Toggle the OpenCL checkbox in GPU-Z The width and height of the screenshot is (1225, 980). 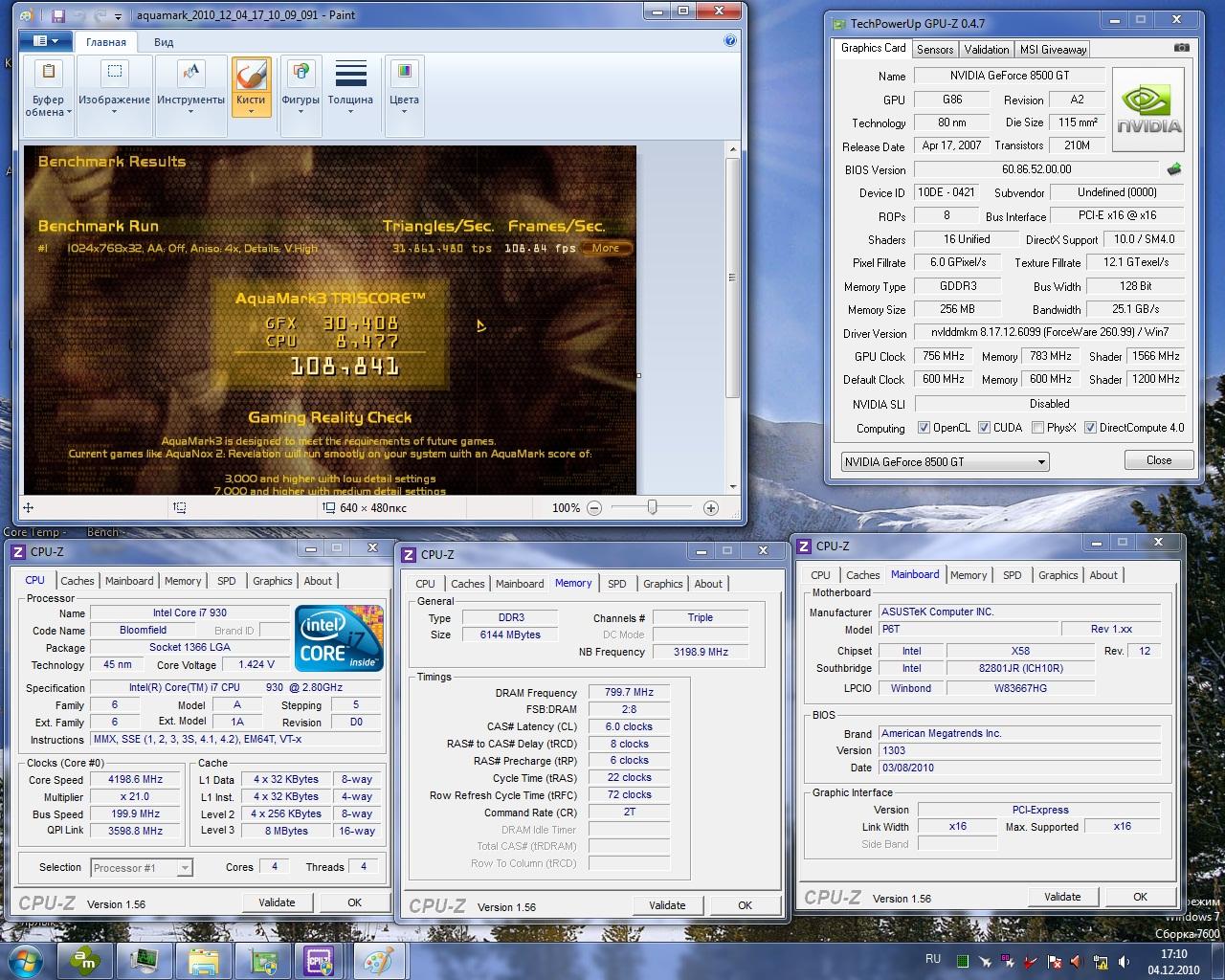pos(924,428)
